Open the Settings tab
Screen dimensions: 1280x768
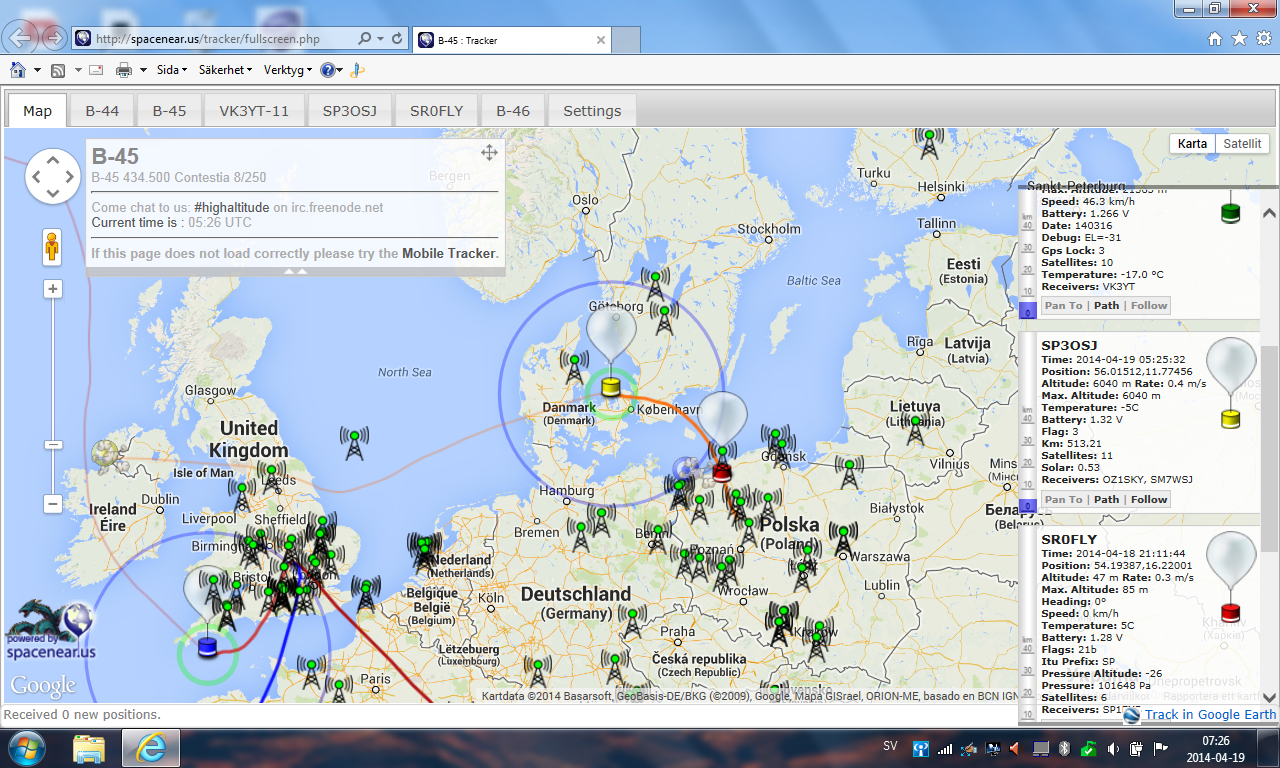[x=592, y=111]
